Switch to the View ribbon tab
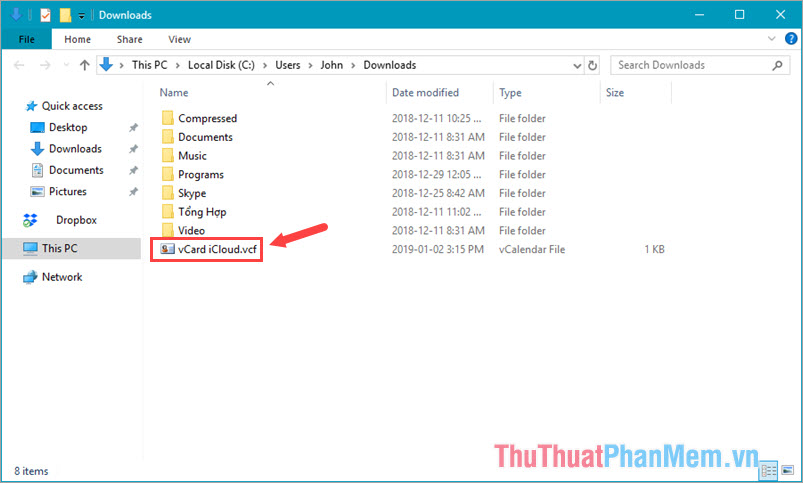 click(179, 39)
